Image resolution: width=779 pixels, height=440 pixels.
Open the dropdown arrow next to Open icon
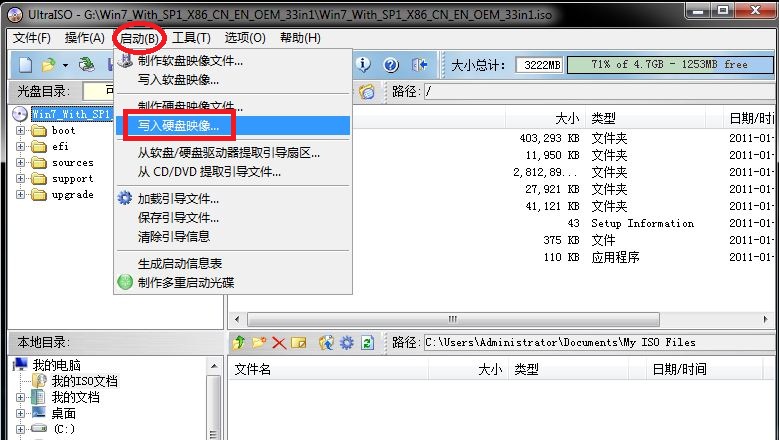[x=65, y=65]
